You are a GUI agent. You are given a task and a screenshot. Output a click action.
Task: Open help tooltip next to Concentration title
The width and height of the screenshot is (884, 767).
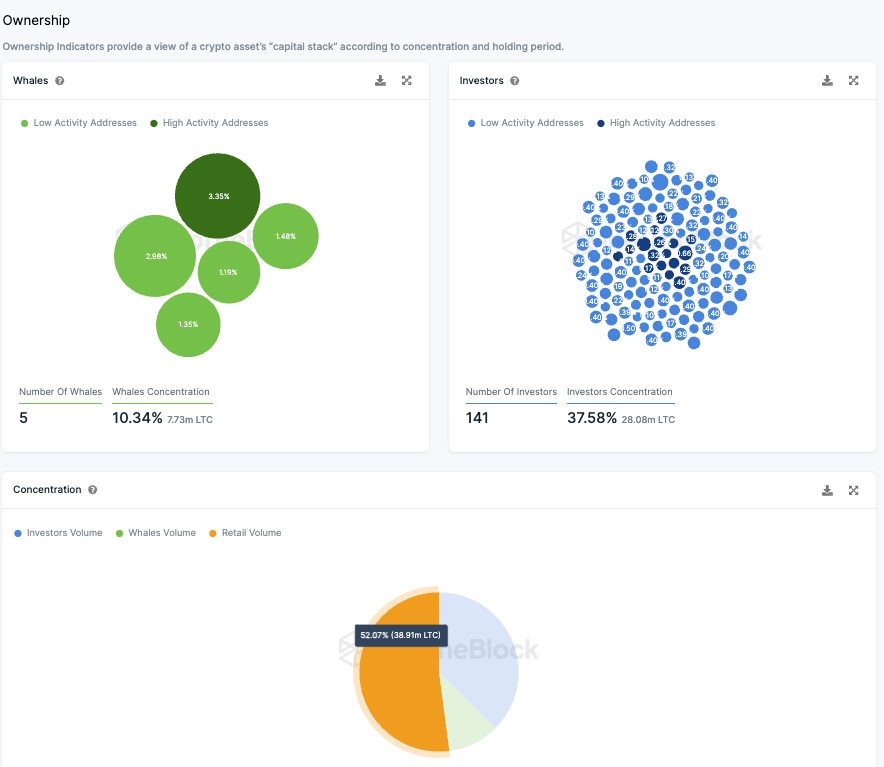(x=93, y=490)
